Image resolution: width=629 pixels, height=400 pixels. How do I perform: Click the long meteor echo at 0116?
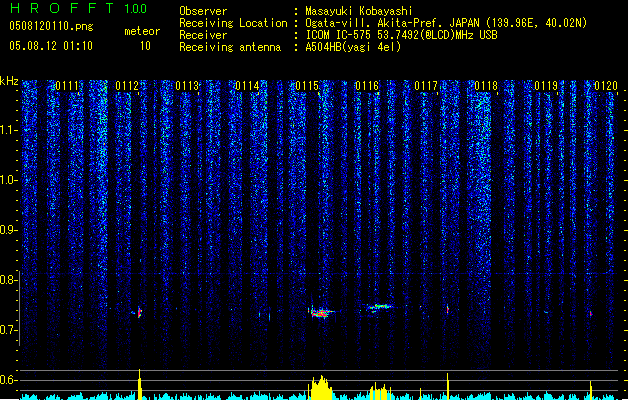(379, 308)
